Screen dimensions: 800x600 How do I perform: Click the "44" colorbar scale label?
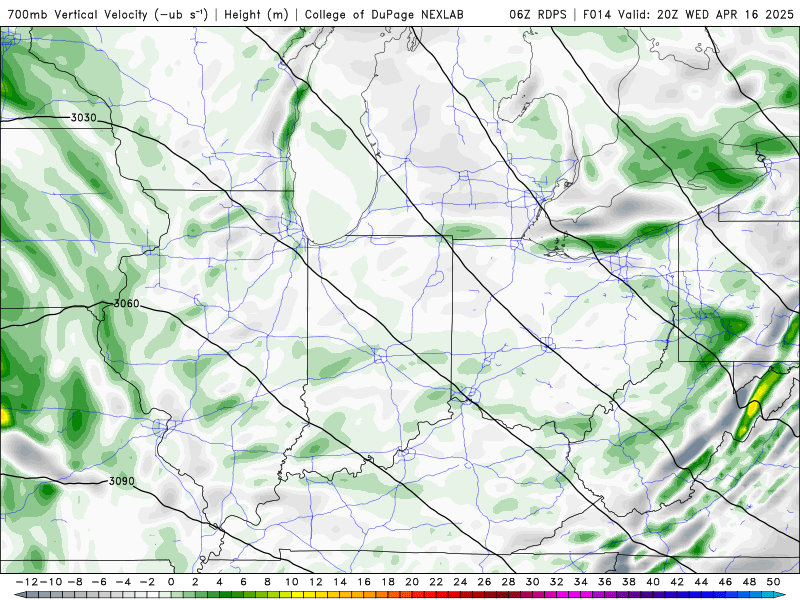[x=701, y=582]
